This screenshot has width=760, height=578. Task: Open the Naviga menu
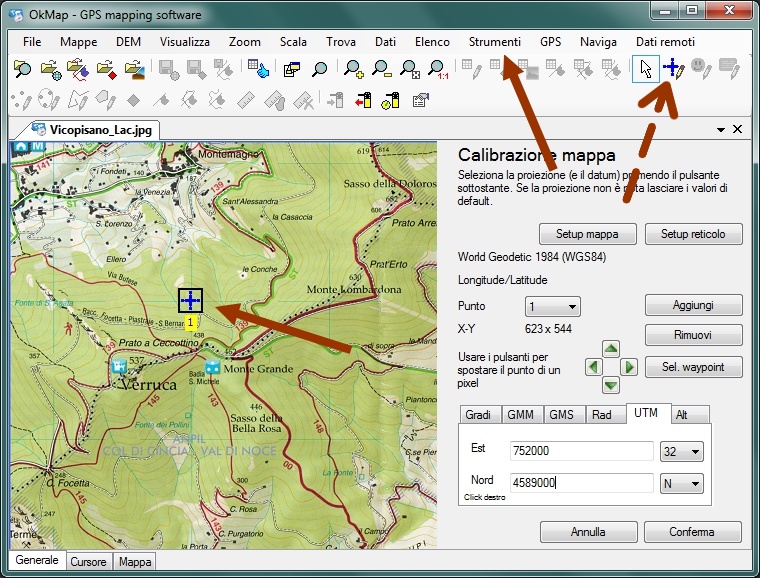click(x=598, y=42)
